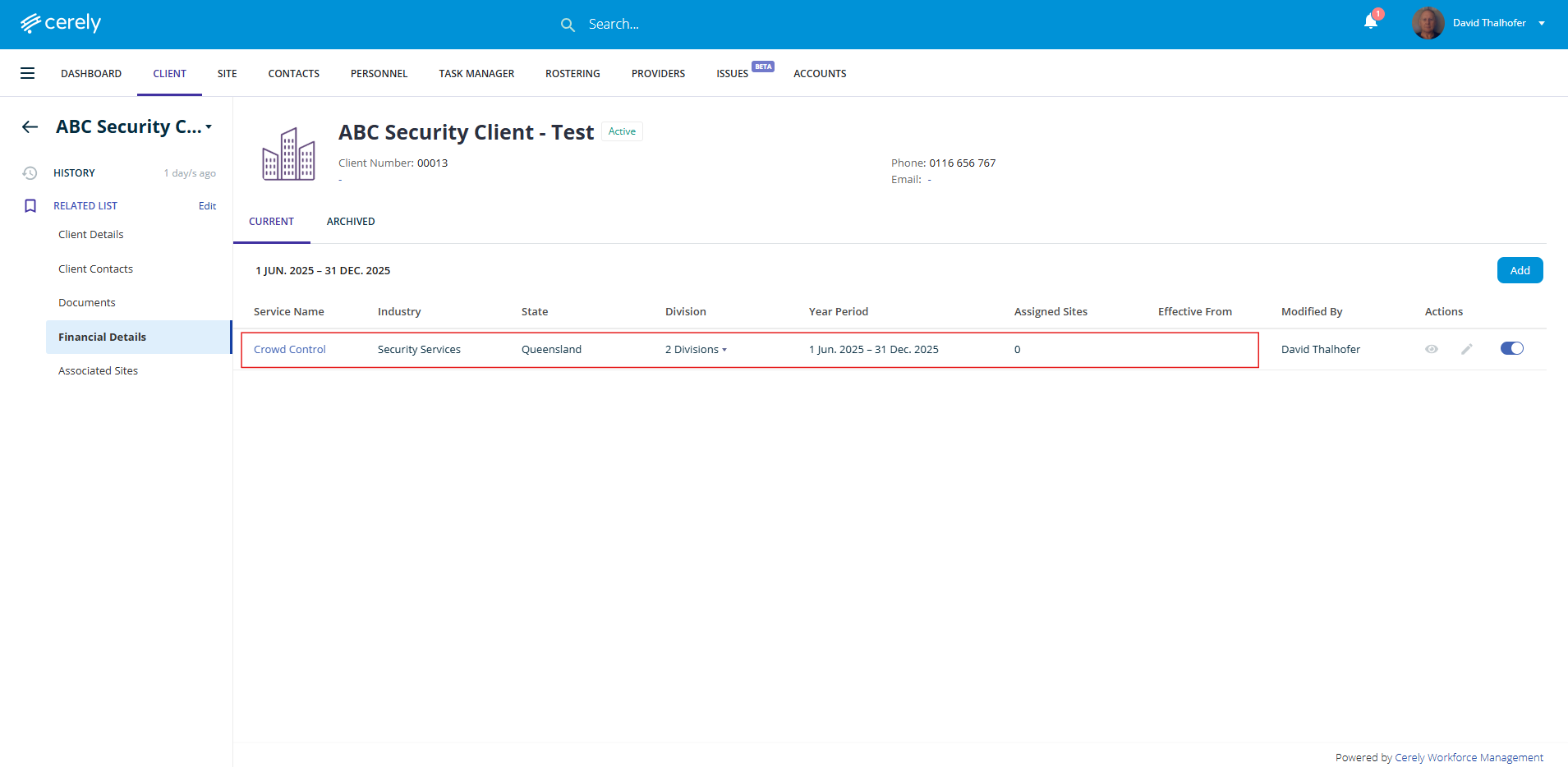The width and height of the screenshot is (1568, 767).
Task: Select the Client menu item
Action: (x=169, y=73)
